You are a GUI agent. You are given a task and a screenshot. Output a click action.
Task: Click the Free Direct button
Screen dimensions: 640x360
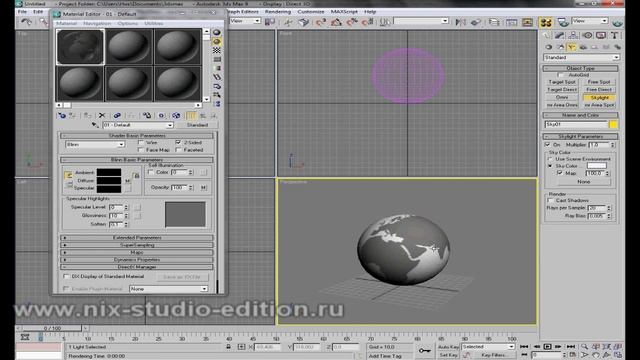[599, 89]
